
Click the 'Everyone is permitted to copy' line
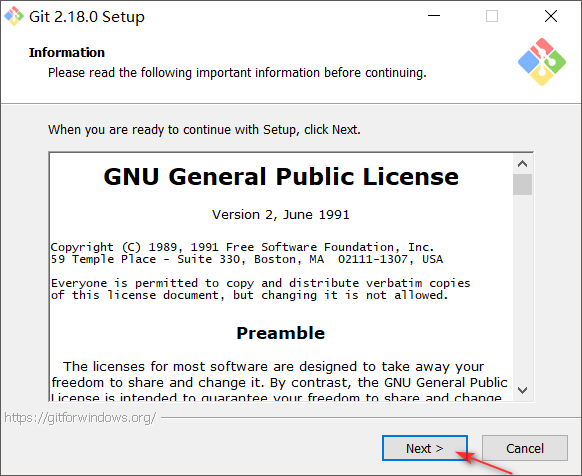(x=261, y=283)
